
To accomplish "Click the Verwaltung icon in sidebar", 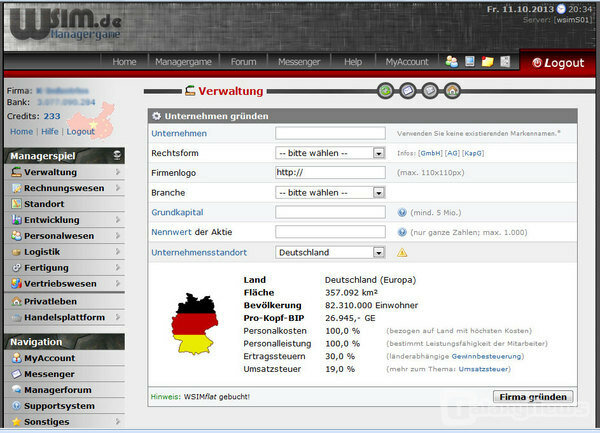I will pos(16,172).
